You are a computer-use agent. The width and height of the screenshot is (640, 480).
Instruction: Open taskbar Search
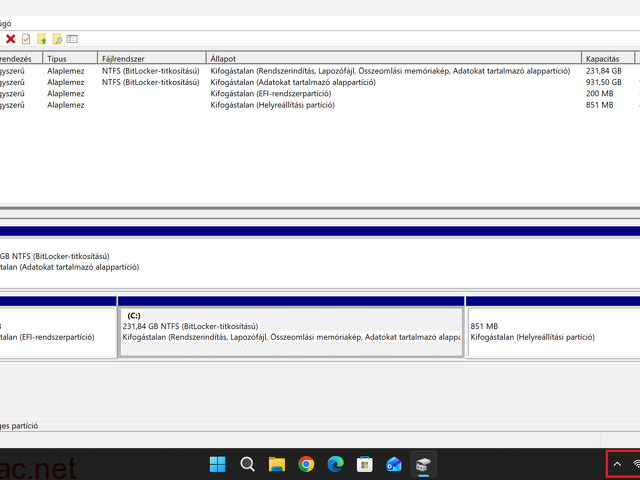[247, 464]
